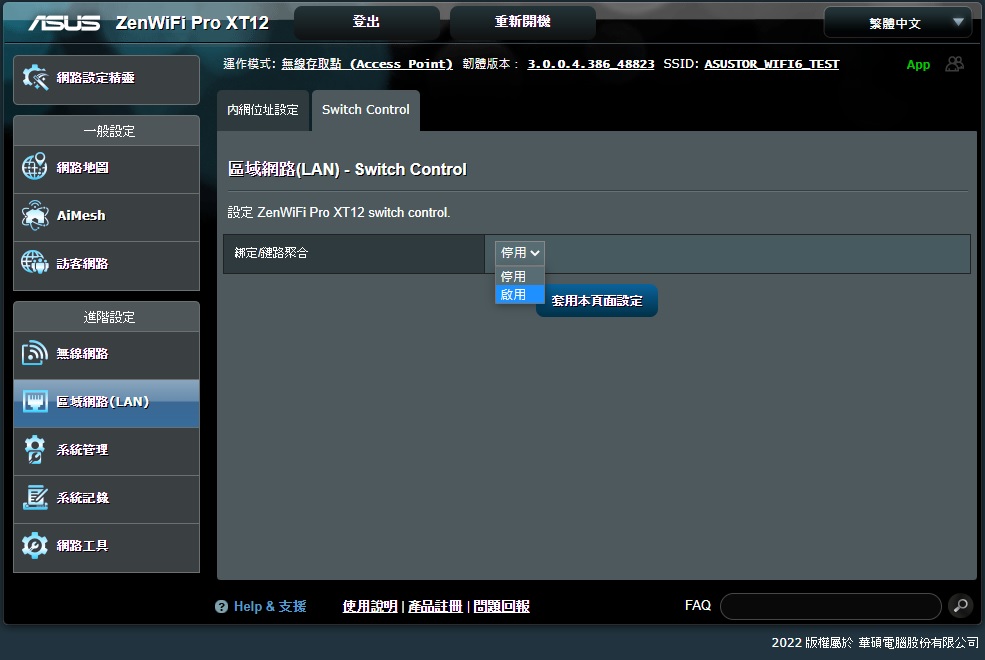Switch to the Switch Control tab
985x660 pixels.
[x=366, y=110]
